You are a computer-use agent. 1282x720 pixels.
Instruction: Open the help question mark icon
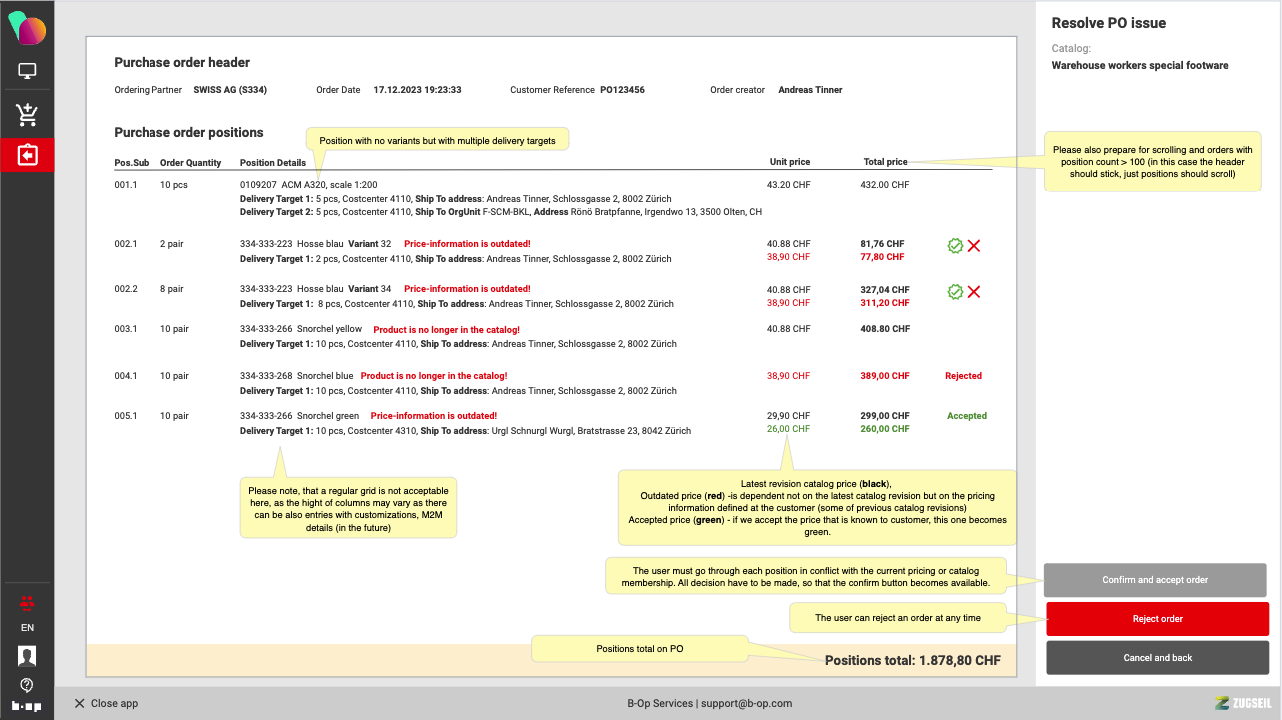(x=27, y=685)
